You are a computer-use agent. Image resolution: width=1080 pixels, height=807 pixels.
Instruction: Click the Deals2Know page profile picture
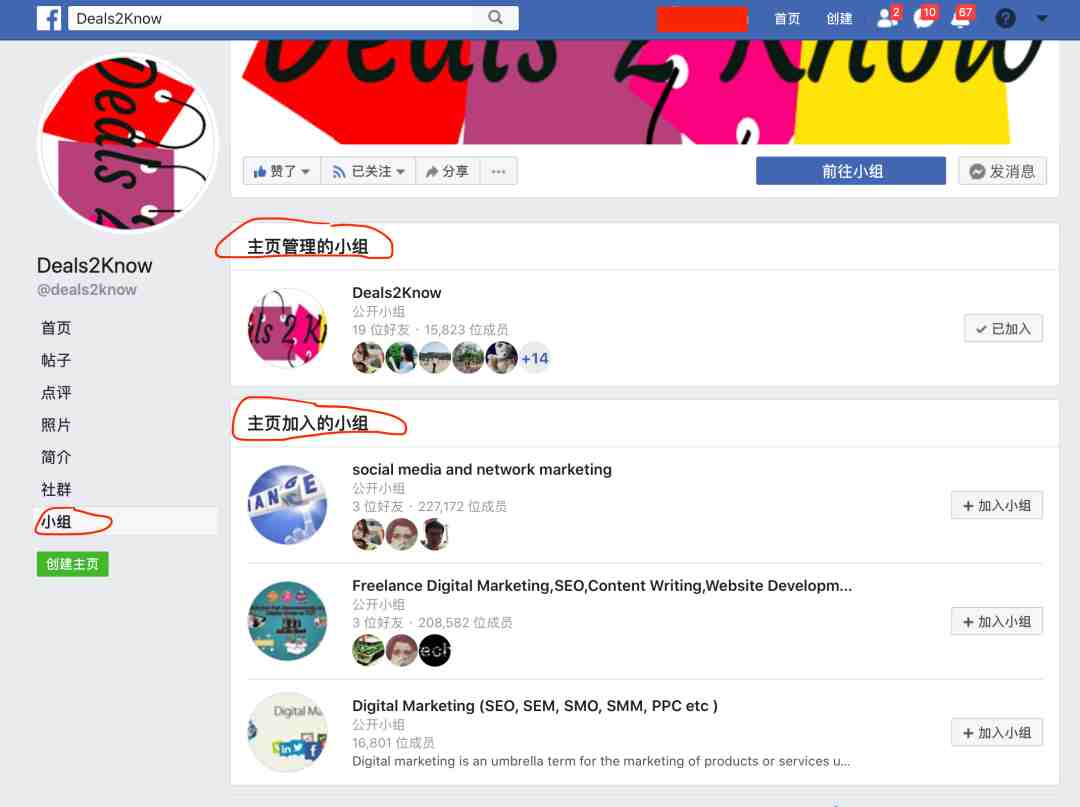(128, 143)
